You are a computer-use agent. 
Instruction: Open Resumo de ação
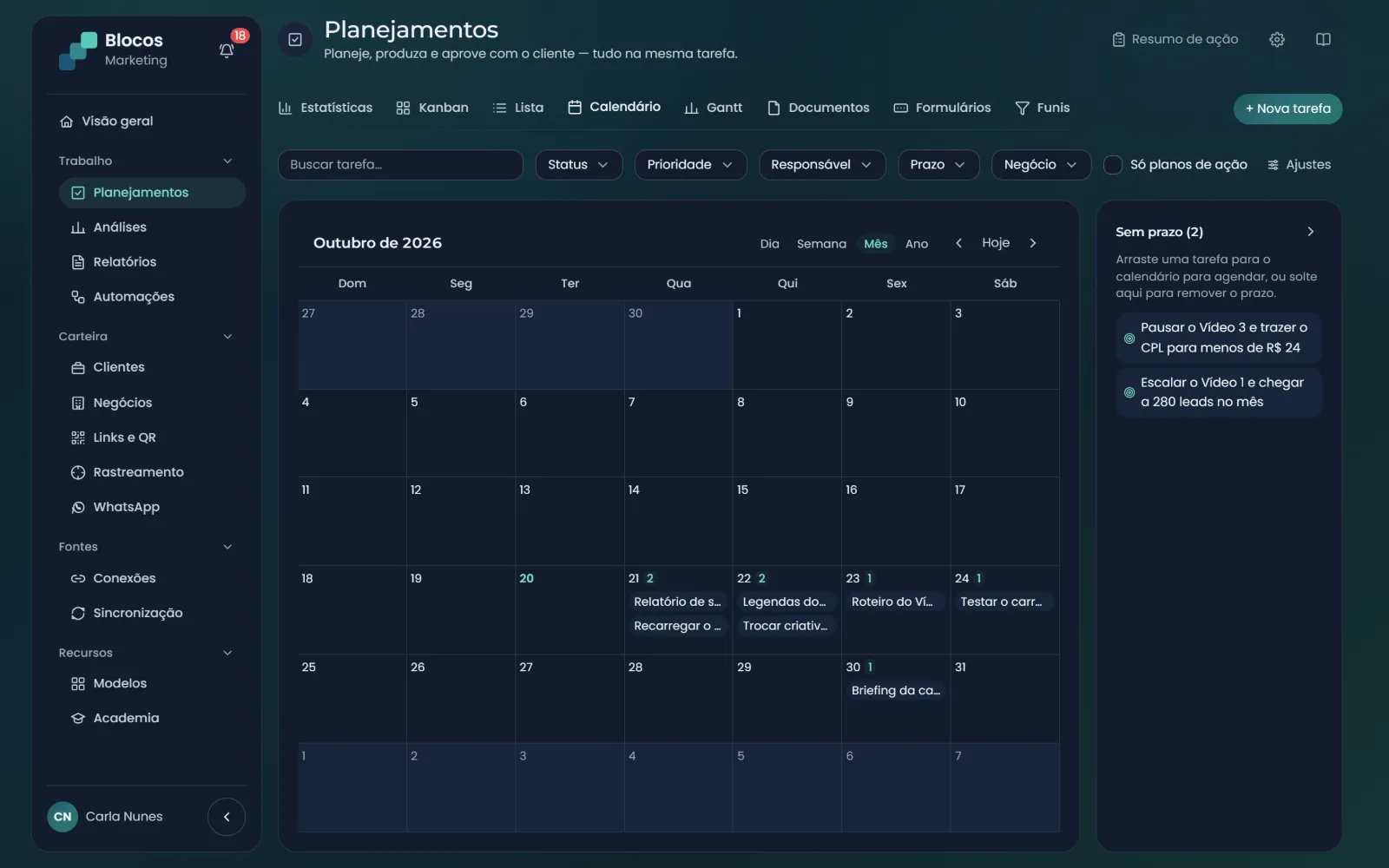(x=1175, y=39)
